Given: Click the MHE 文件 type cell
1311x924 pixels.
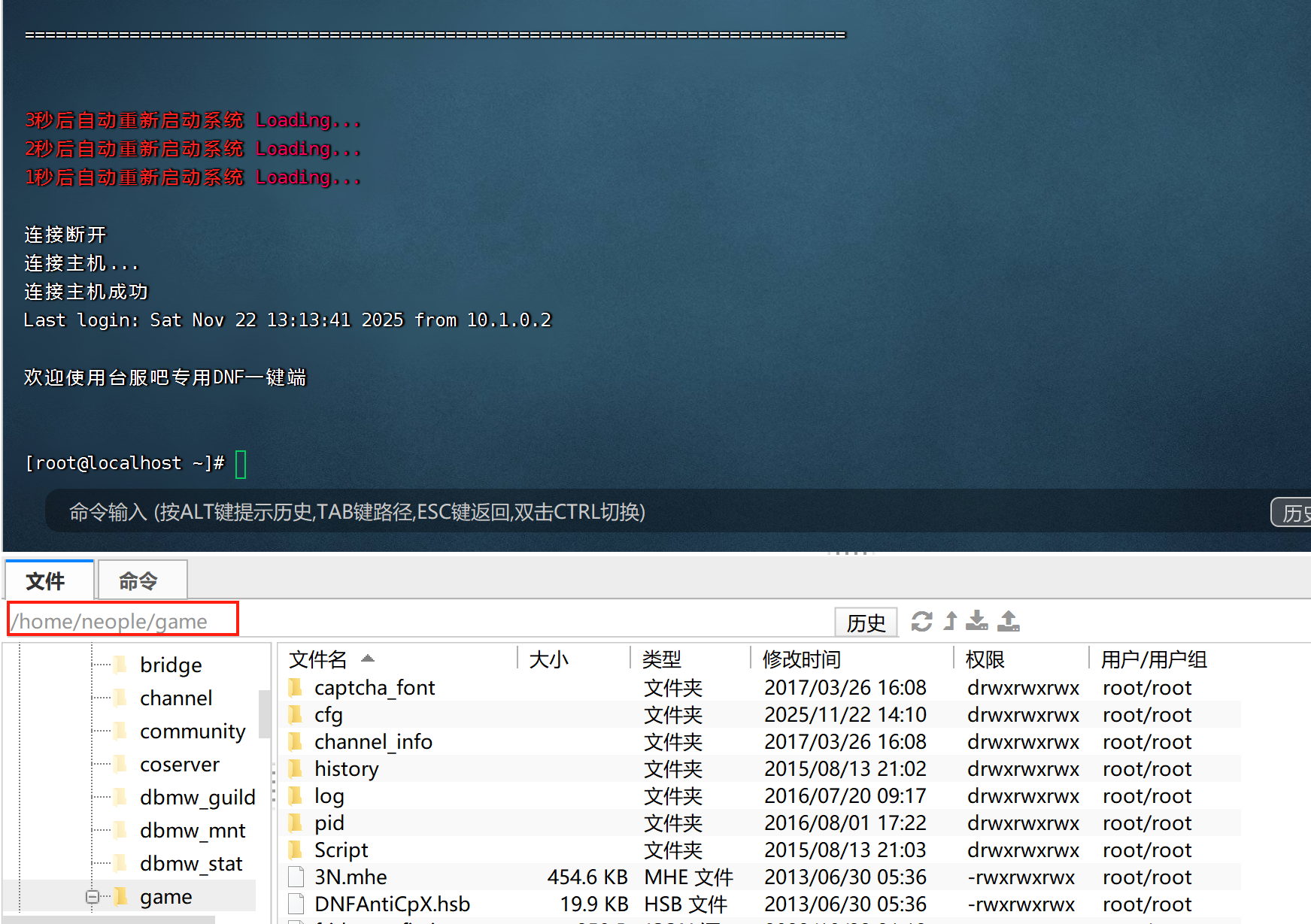Looking at the screenshot, I should pyautogui.click(x=688, y=877).
